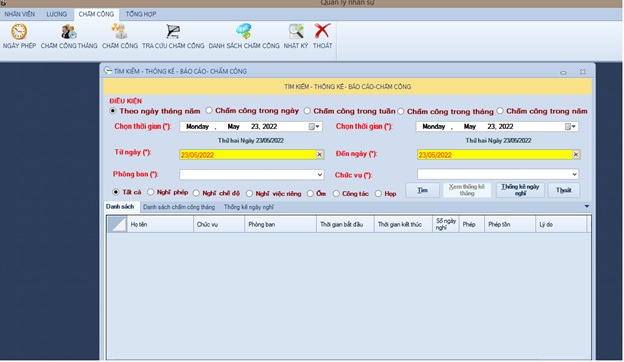Select Chấm công trong tháng option
The height and width of the screenshot is (362, 624).
click(x=401, y=111)
